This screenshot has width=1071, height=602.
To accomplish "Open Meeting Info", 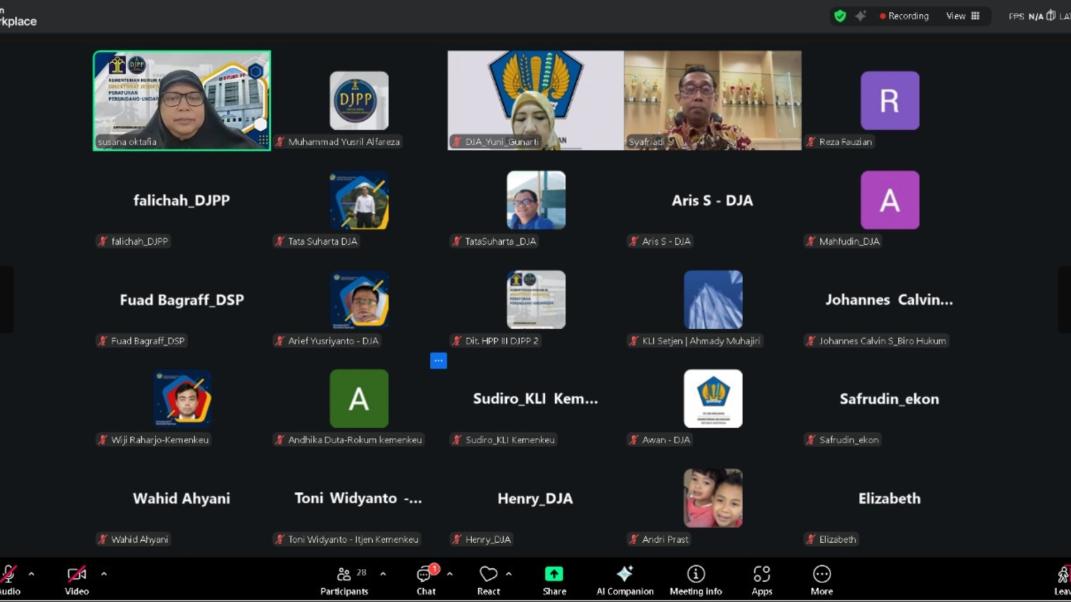I will coord(696,579).
